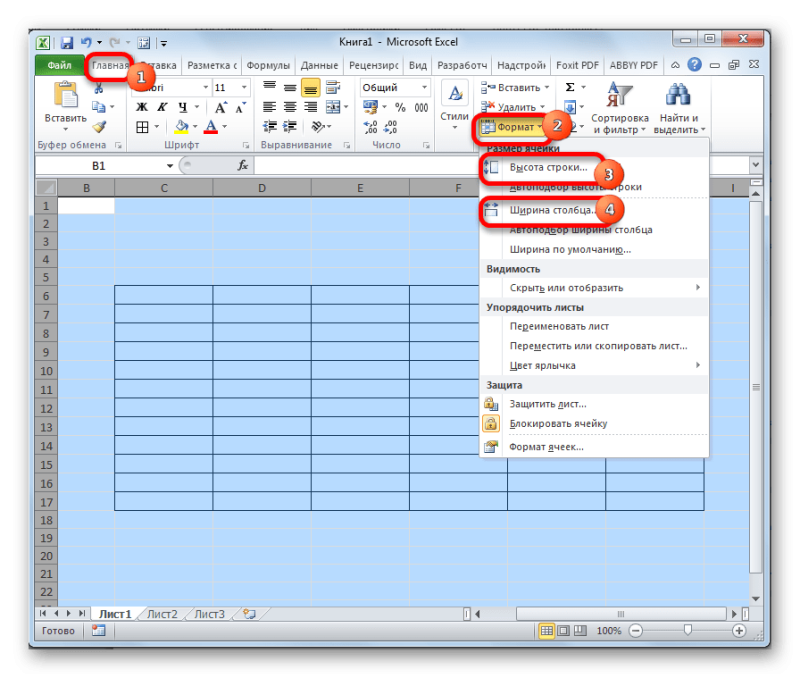Toggle wrap text button
The height and width of the screenshot is (678, 800).
[x=333, y=87]
